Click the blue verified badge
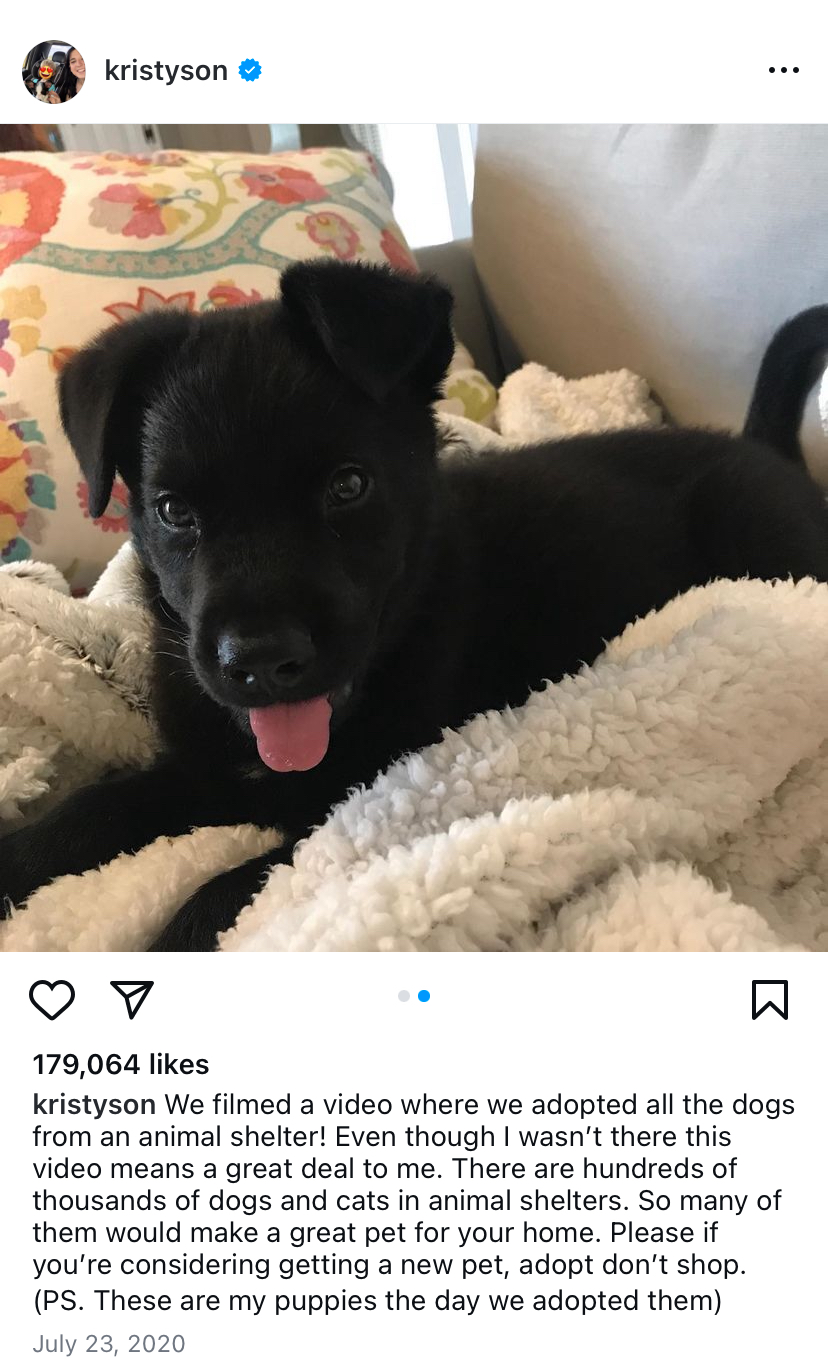The height and width of the screenshot is (1368, 828). [250, 70]
